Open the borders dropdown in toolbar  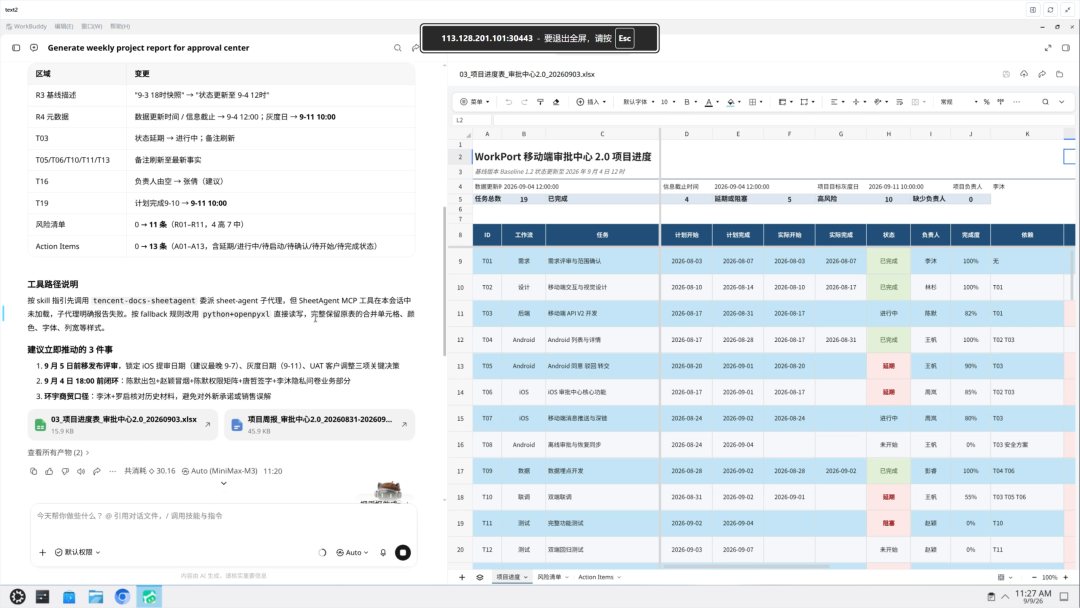[x=756, y=102]
